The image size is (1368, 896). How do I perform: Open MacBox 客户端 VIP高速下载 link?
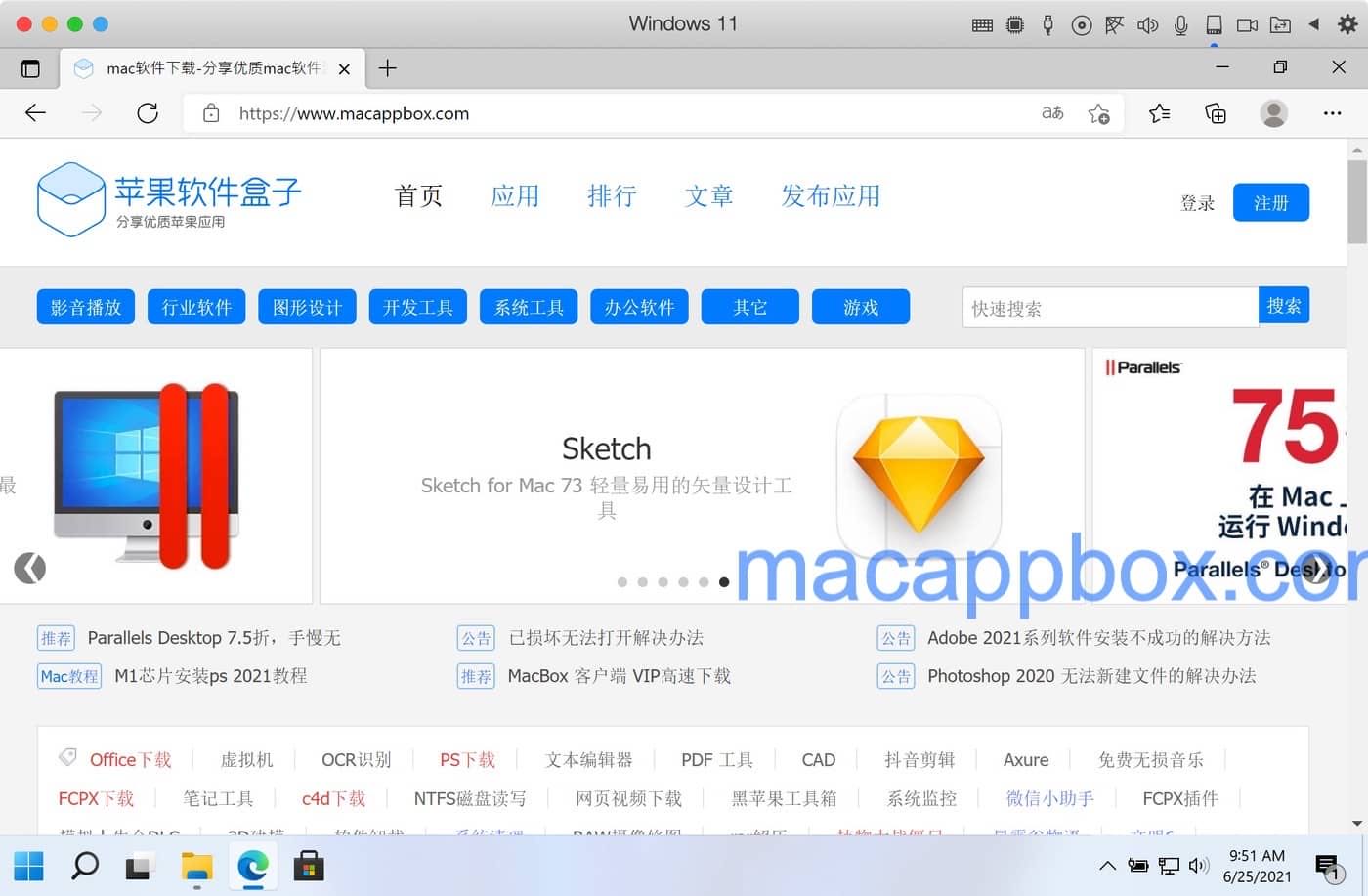(620, 676)
